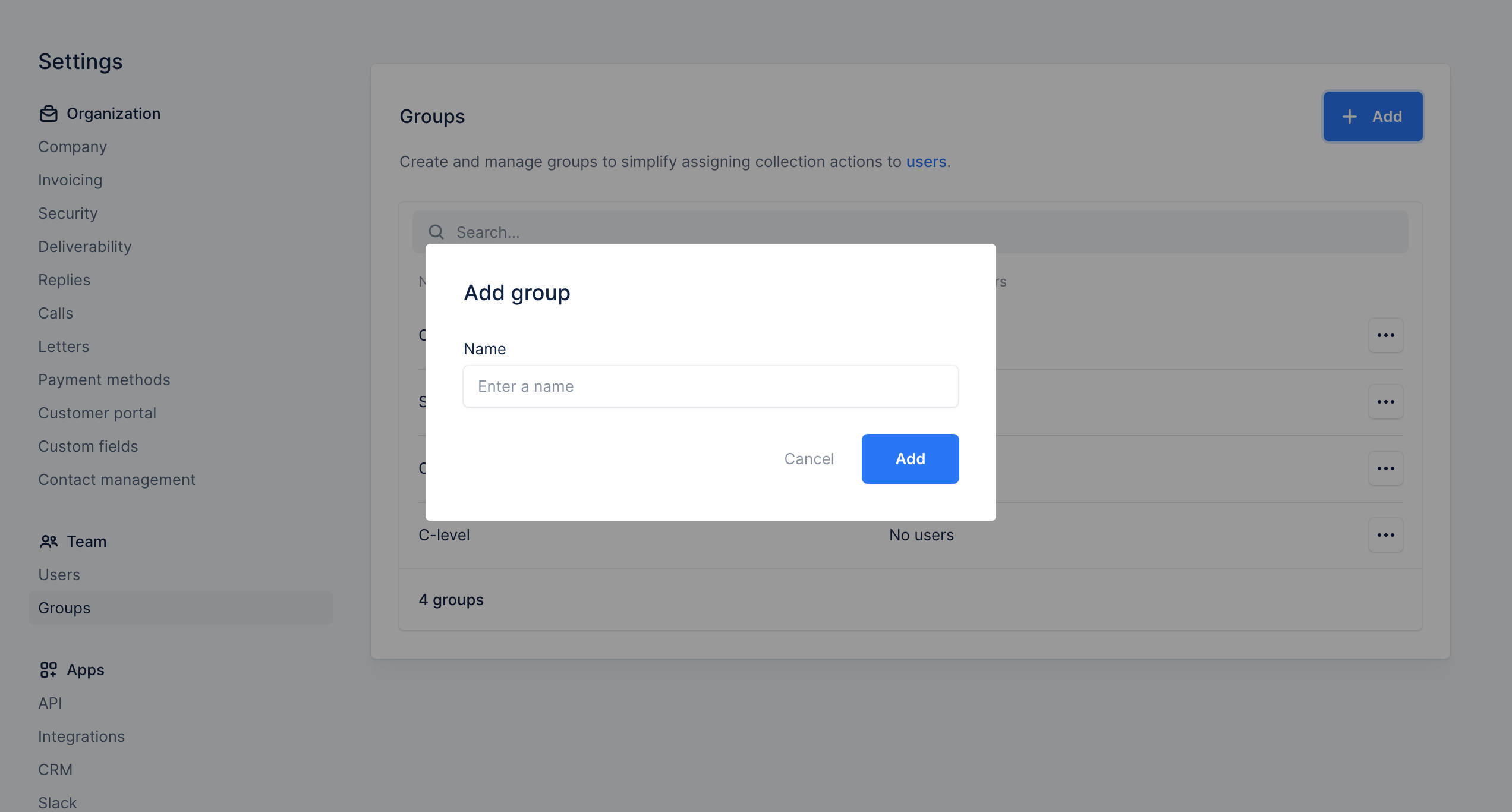1512x812 pixels.
Task: Click the Apps grid icon
Action: click(x=49, y=670)
